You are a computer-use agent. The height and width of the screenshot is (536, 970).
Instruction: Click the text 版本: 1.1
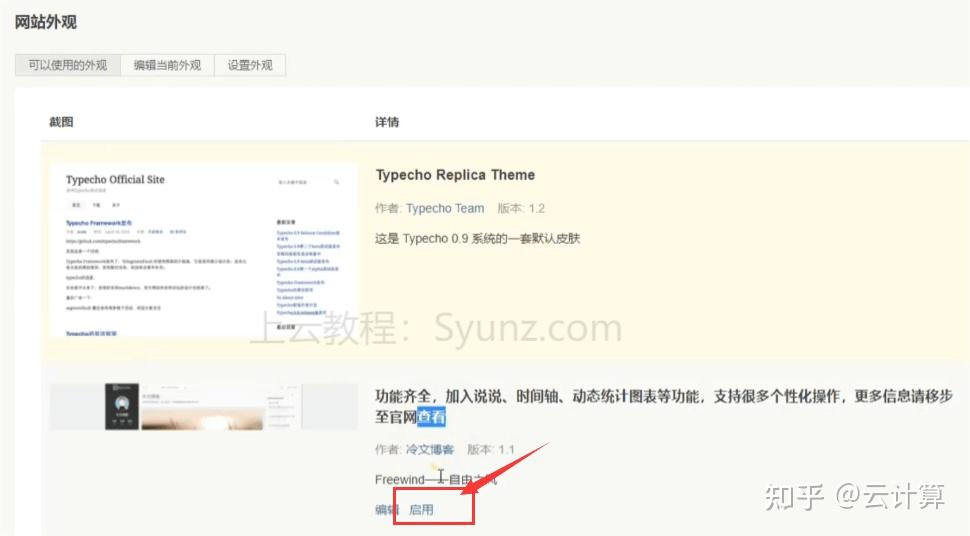tap(491, 449)
